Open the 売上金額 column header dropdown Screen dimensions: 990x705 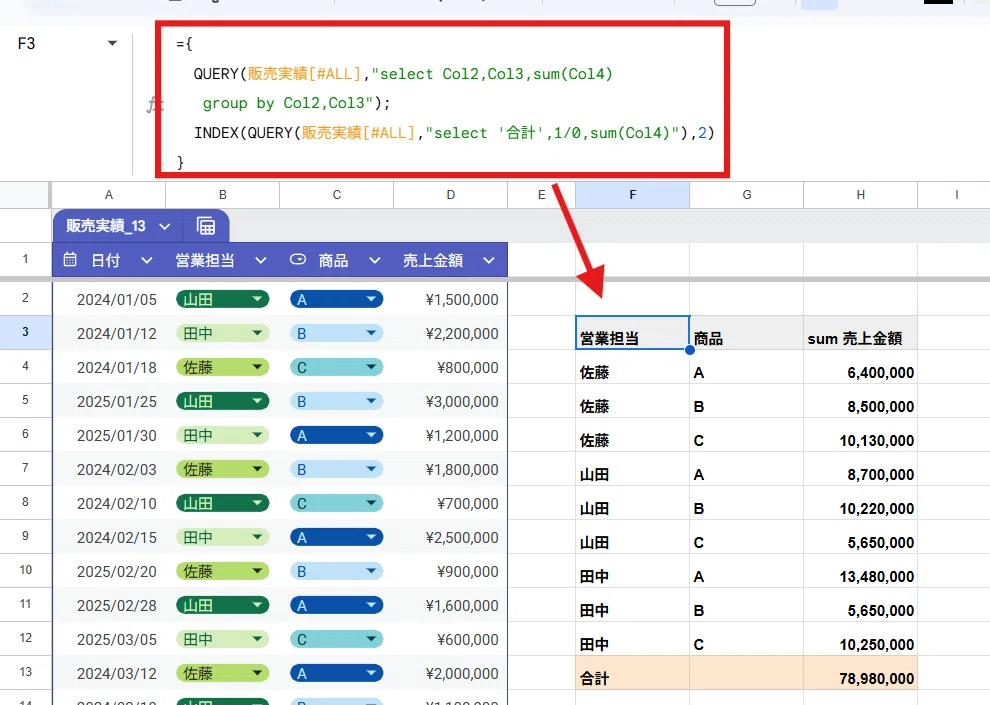pos(489,260)
